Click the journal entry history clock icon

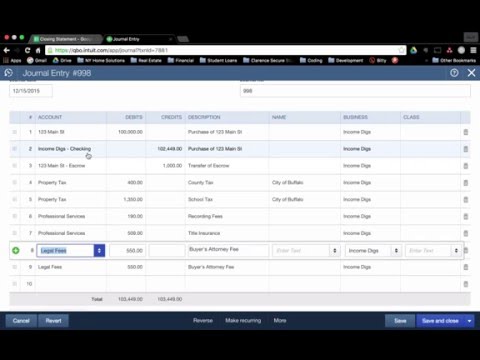pos(9,73)
